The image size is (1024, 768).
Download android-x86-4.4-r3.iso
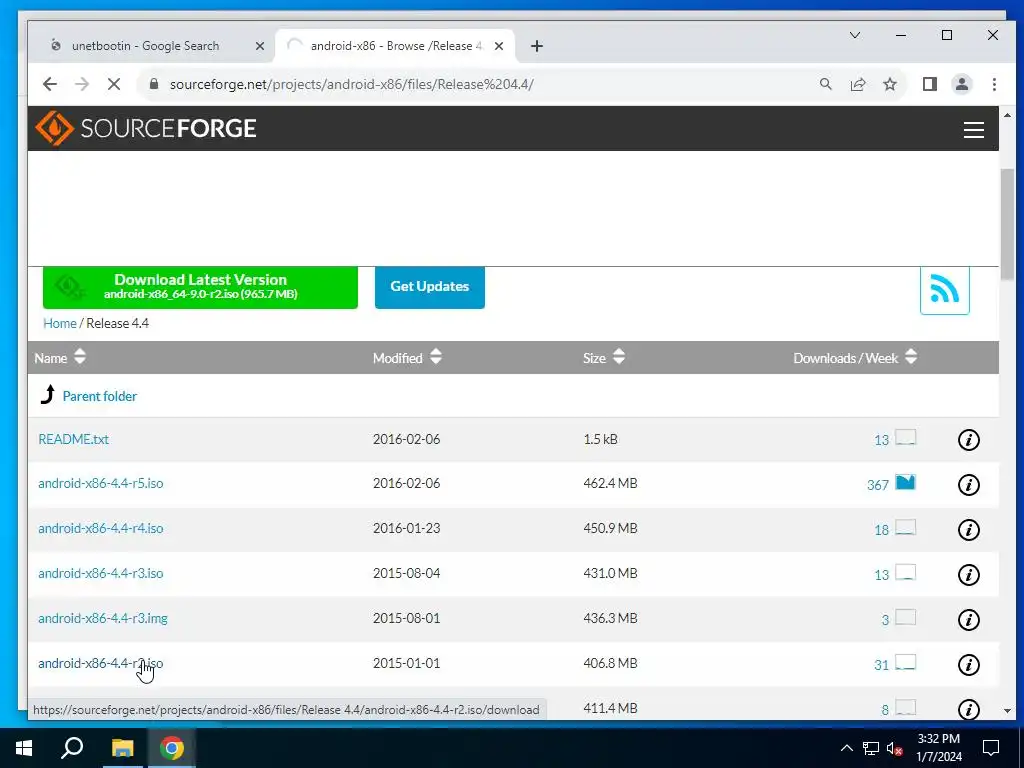[x=101, y=573]
